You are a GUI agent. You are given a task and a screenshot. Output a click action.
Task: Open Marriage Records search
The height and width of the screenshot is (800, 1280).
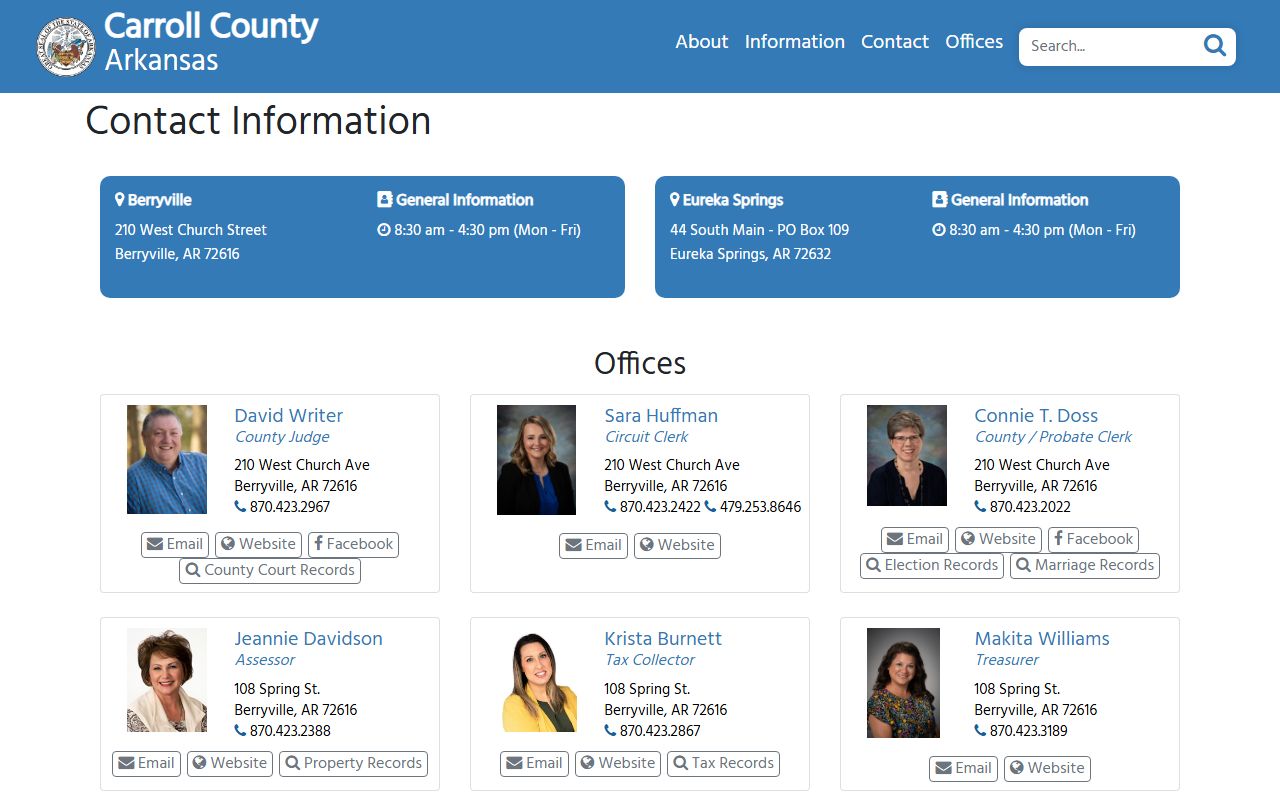click(1085, 566)
